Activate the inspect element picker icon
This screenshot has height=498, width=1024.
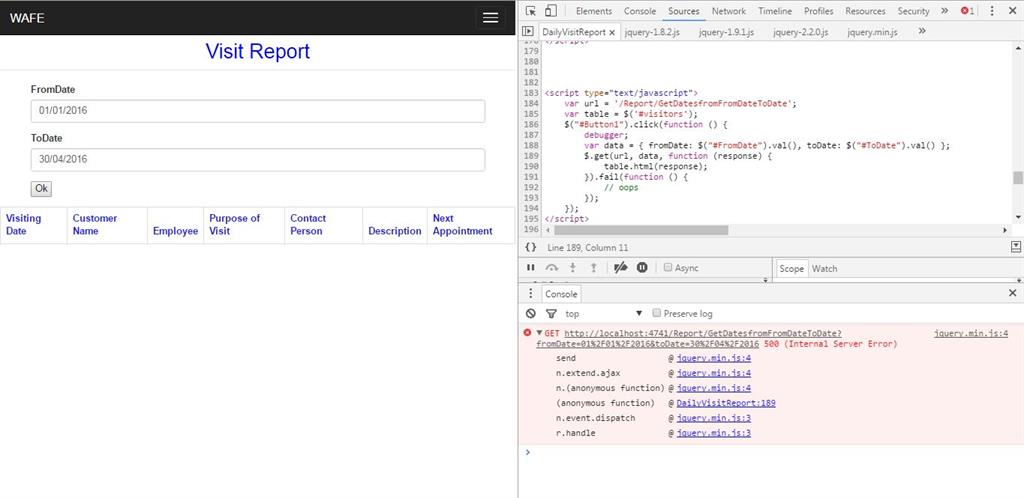[x=530, y=11]
